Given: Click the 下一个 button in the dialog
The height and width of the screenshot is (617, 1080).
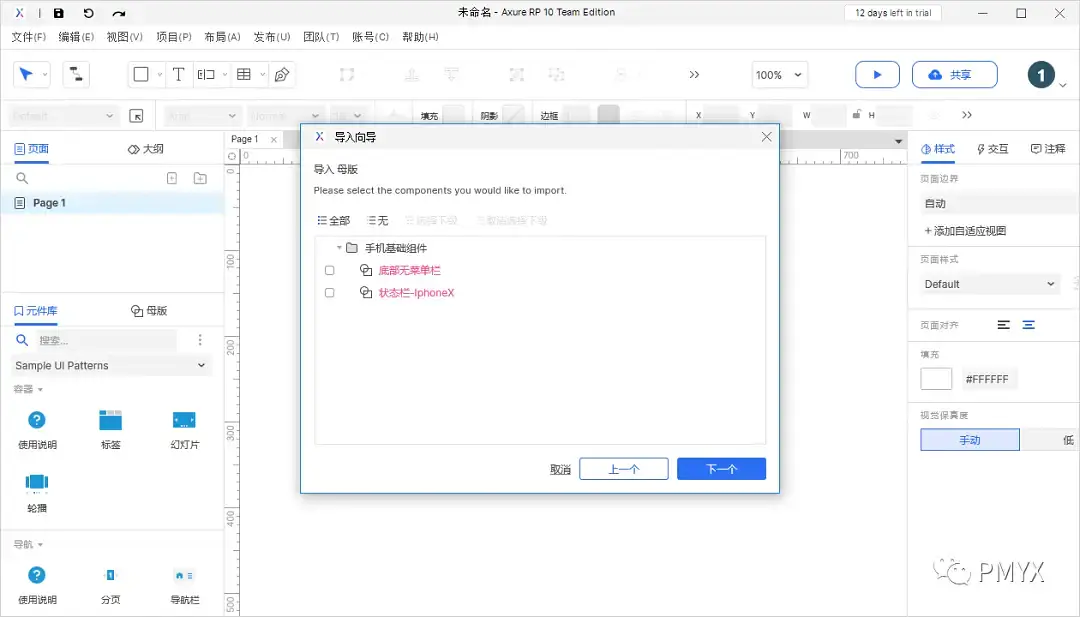Looking at the screenshot, I should 721,468.
